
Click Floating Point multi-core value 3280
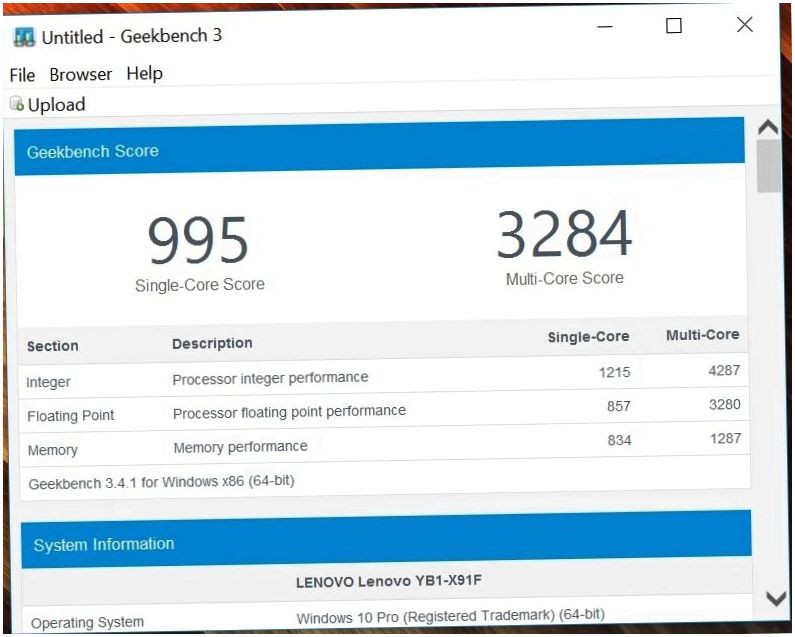pos(725,404)
